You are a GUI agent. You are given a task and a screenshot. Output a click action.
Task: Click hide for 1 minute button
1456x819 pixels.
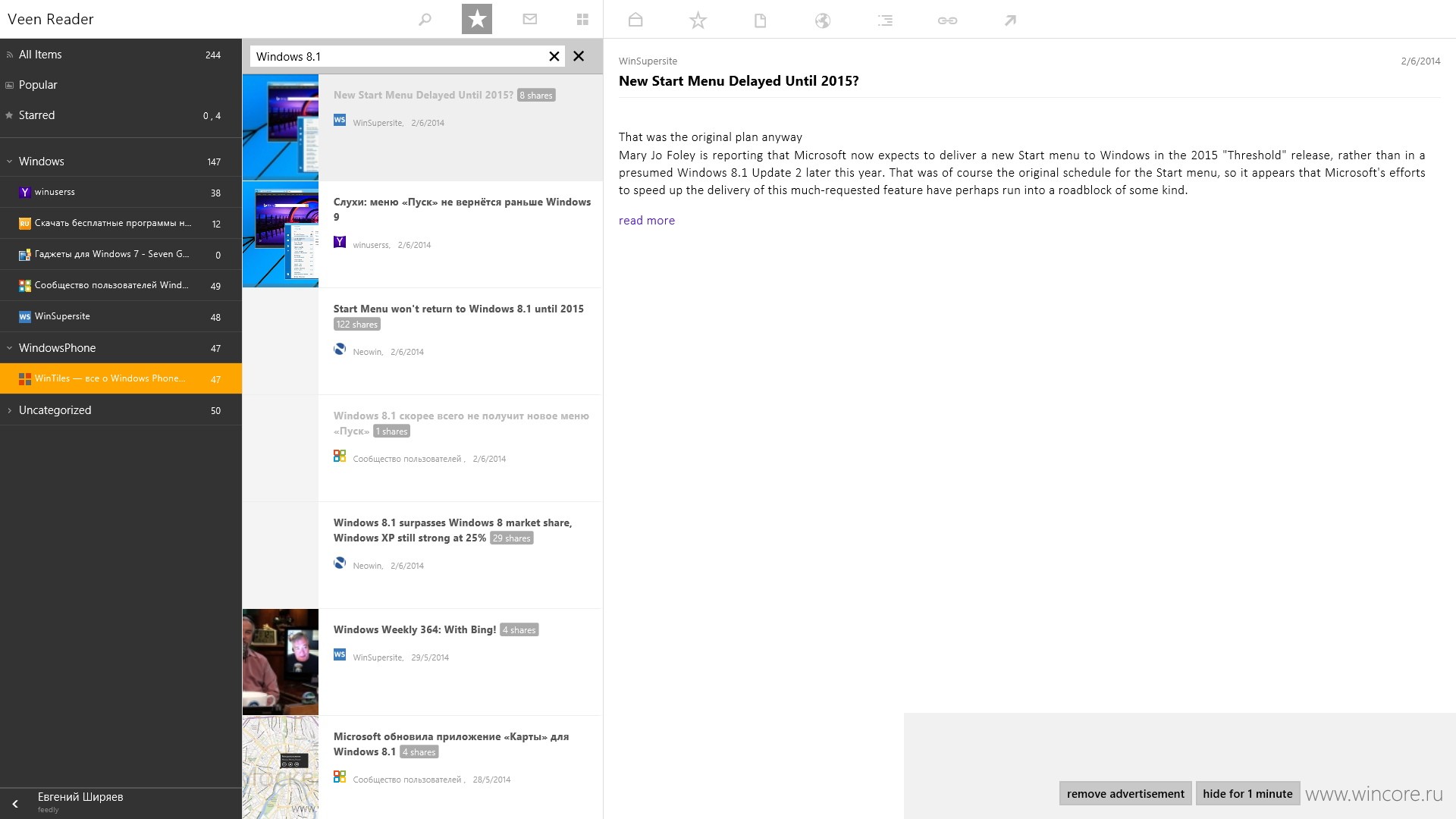pyautogui.click(x=1247, y=794)
